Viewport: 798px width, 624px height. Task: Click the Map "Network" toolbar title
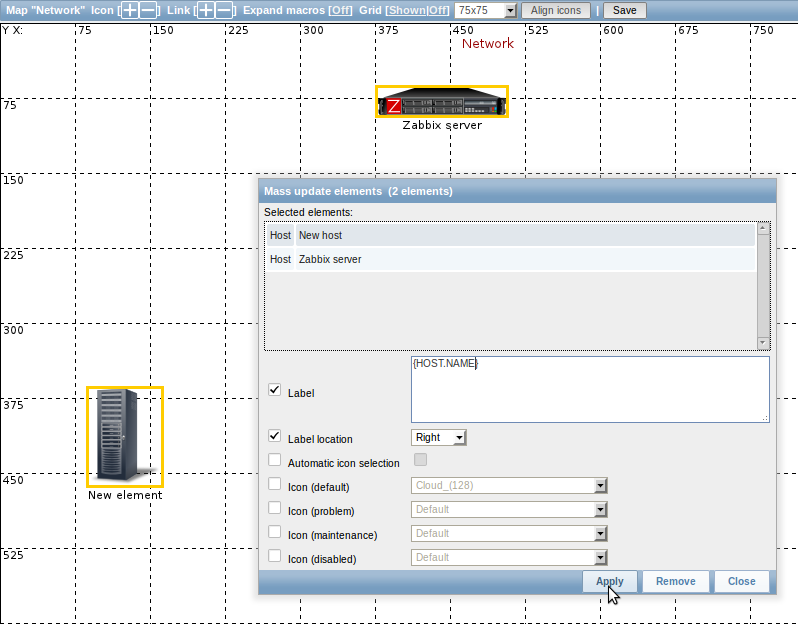pyautogui.click(x=45, y=10)
